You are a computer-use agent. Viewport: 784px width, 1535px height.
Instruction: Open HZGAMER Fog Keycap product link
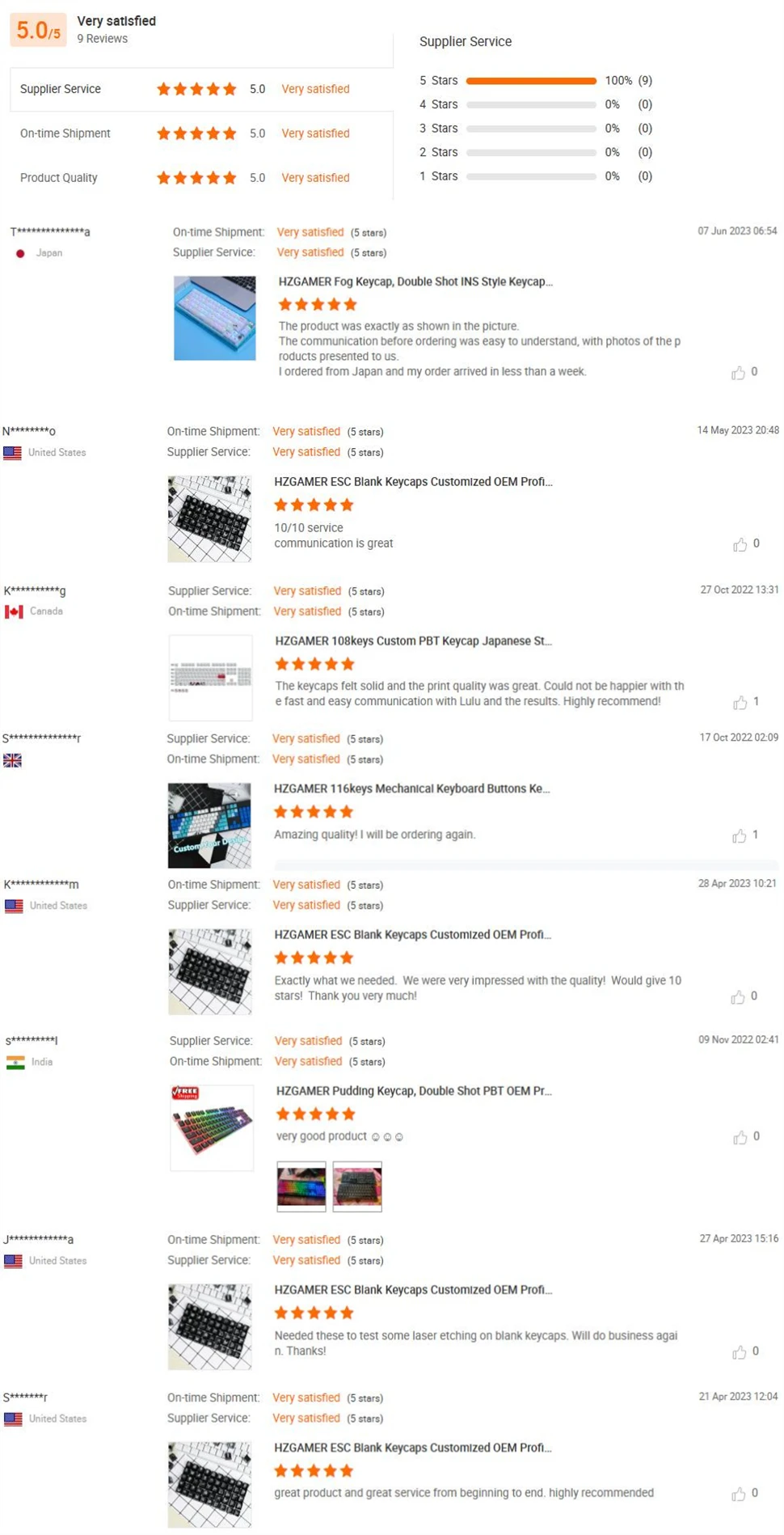(x=415, y=282)
